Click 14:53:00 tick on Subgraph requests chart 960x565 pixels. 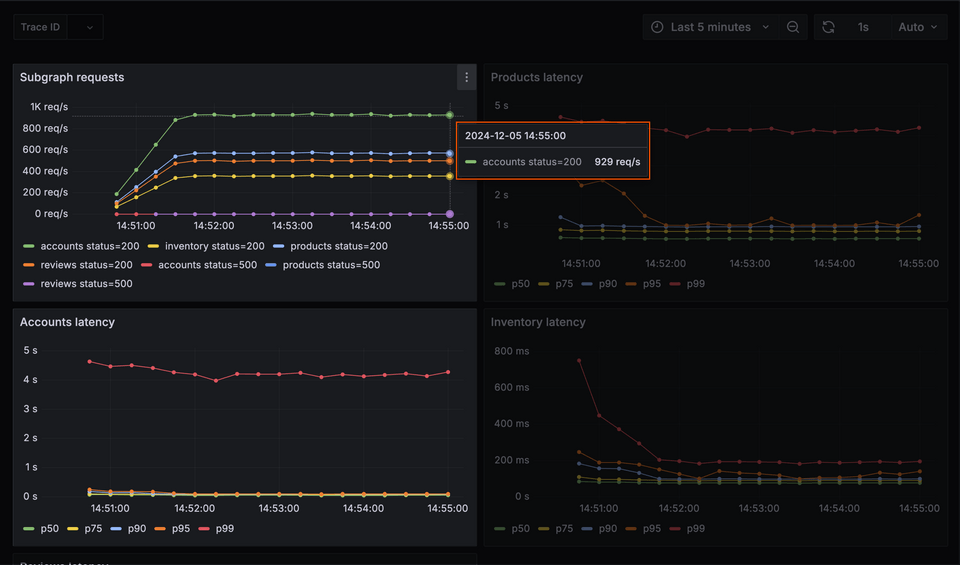[x=292, y=225]
